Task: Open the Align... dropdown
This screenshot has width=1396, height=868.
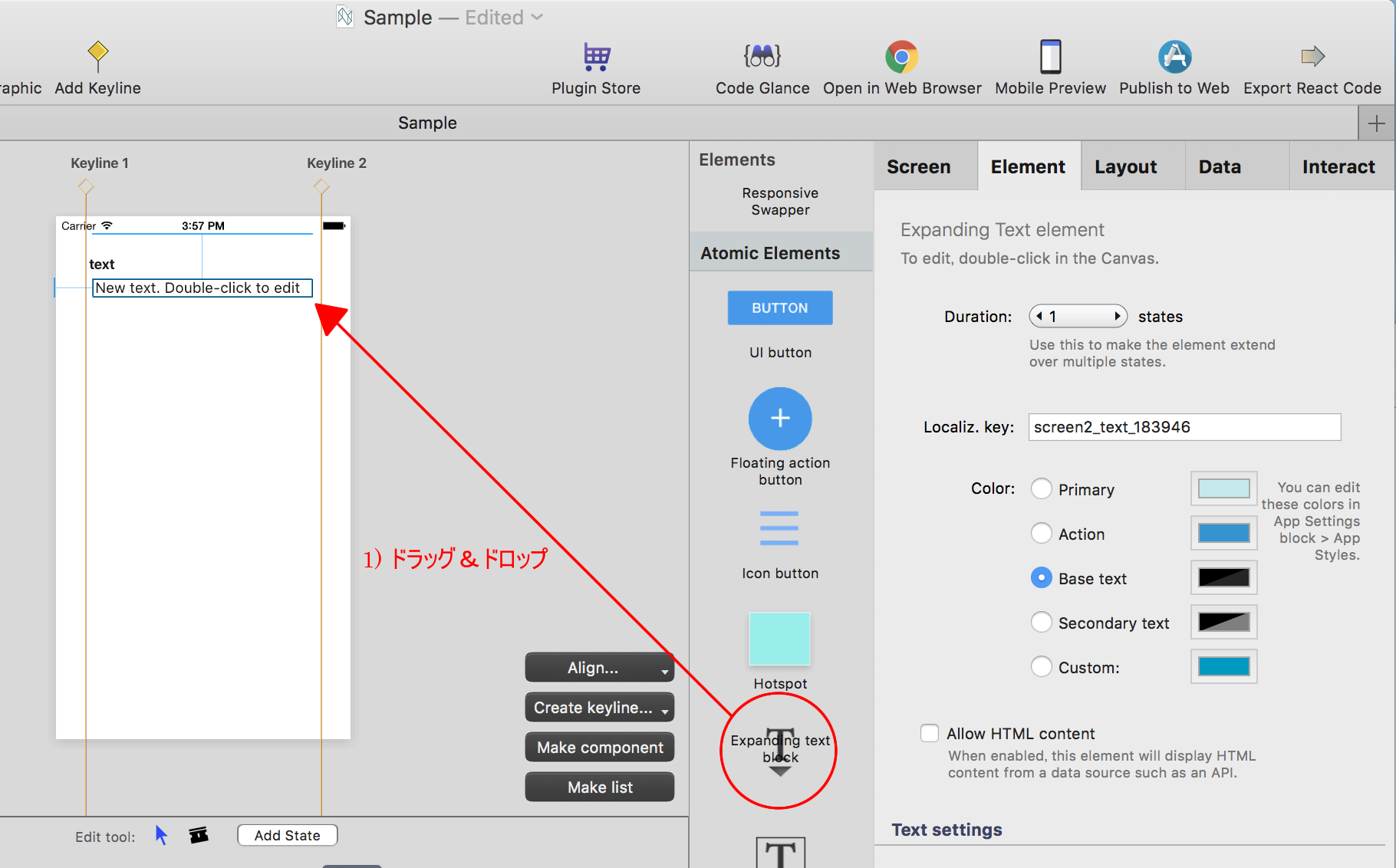Action: click(599, 668)
